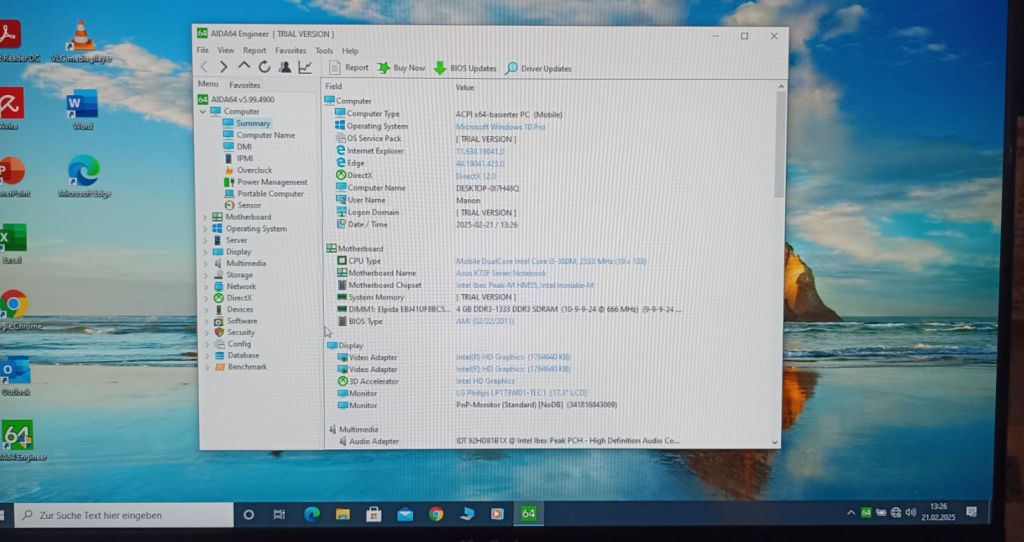1024x542 pixels.
Task: Refresh the page with the circular arrow icon
Action: [264, 67]
